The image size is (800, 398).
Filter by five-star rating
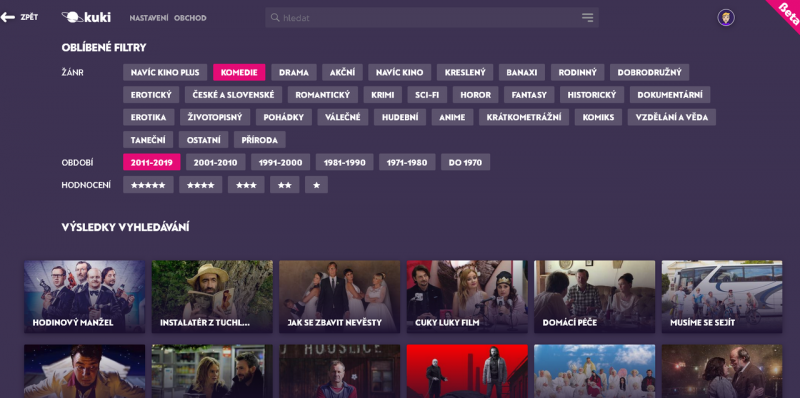tap(148, 185)
